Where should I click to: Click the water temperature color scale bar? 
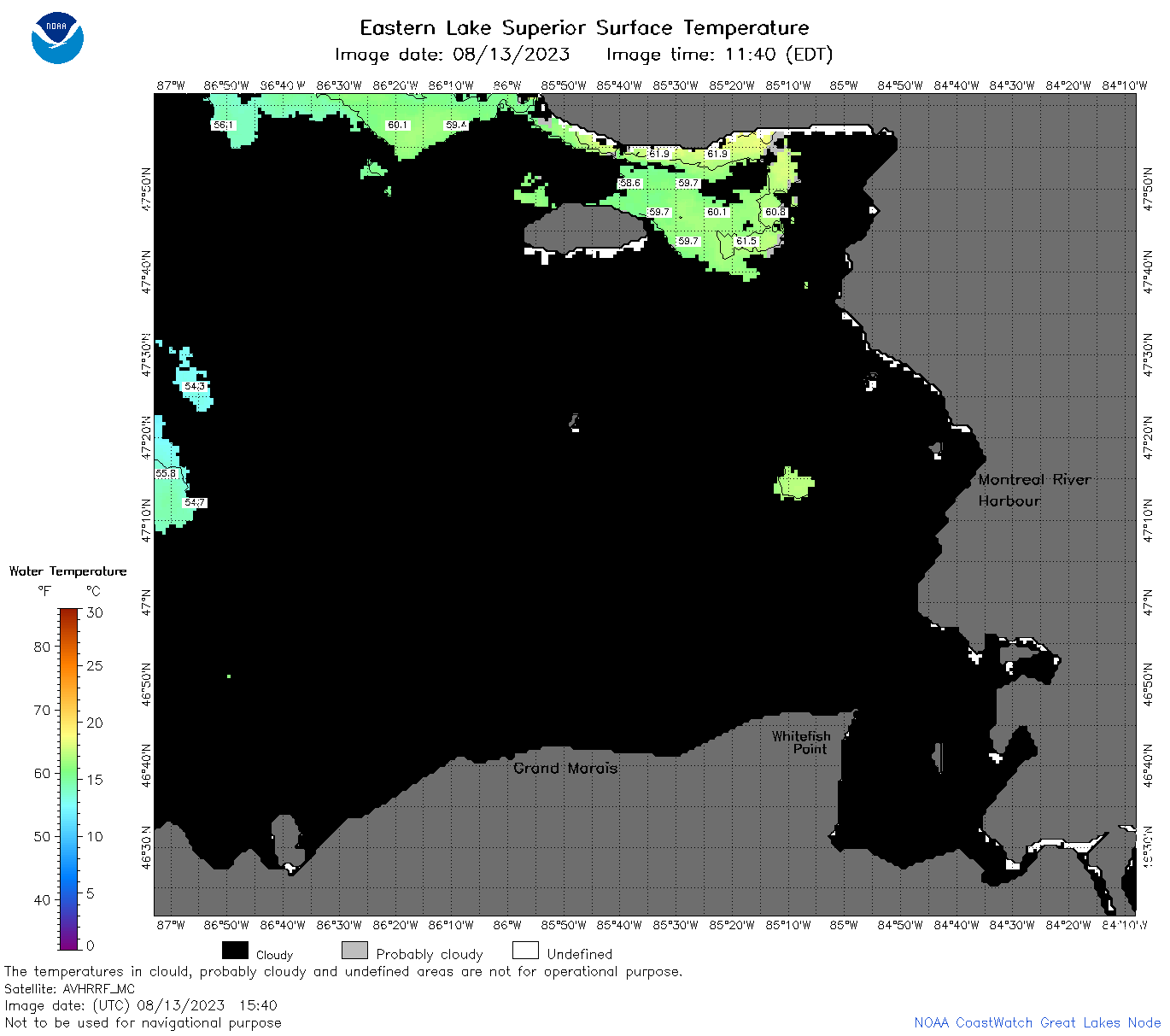69,778
